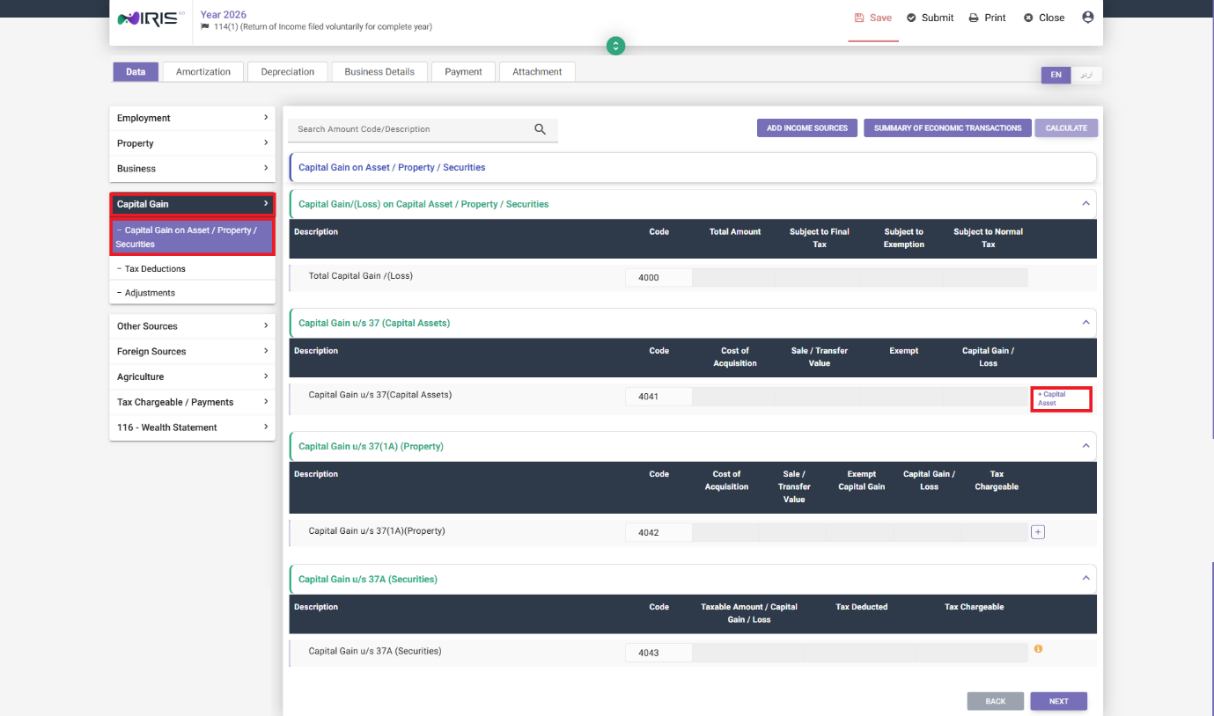The image size is (1214, 716).
Task: Collapse Capital Gain u/s 37 (Capital Assets) section
Action: coord(1086,323)
